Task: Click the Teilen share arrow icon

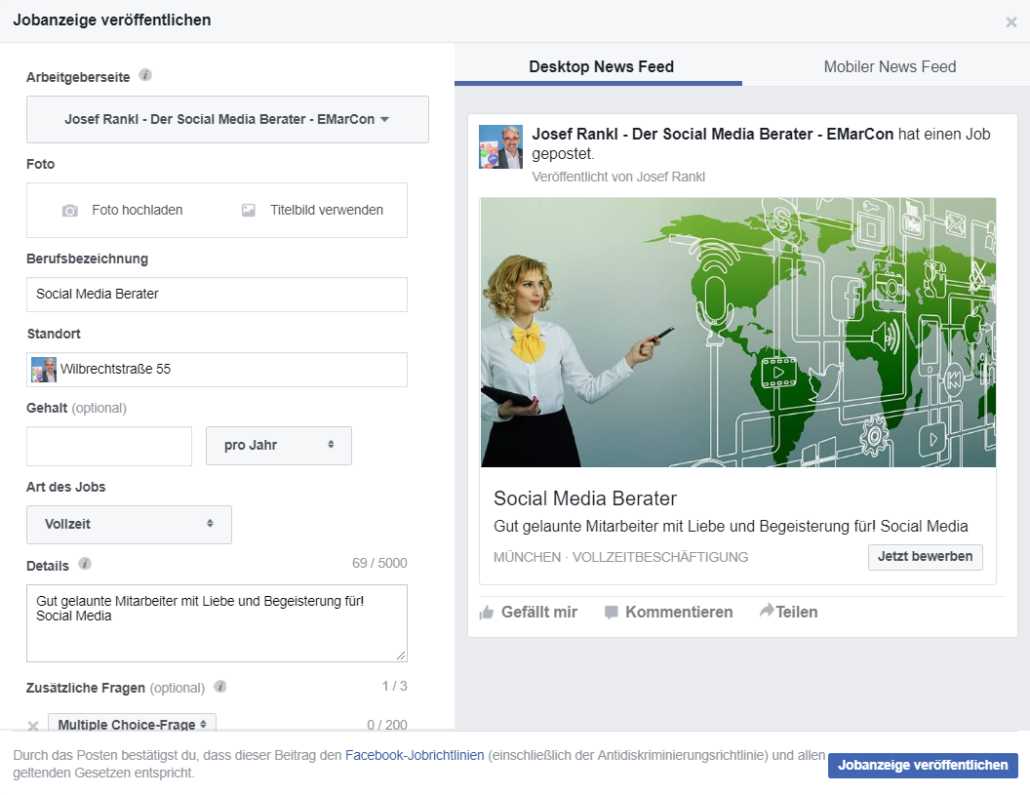Action: tap(767, 610)
